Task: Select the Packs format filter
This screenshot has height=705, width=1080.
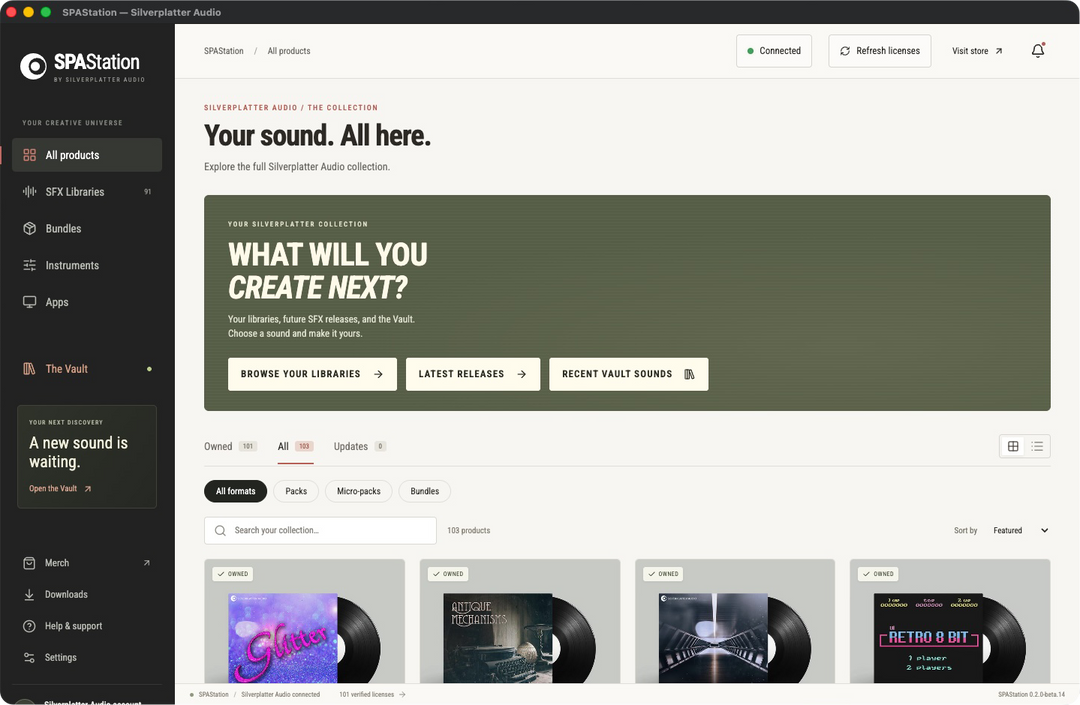Action: pos(296,491)
